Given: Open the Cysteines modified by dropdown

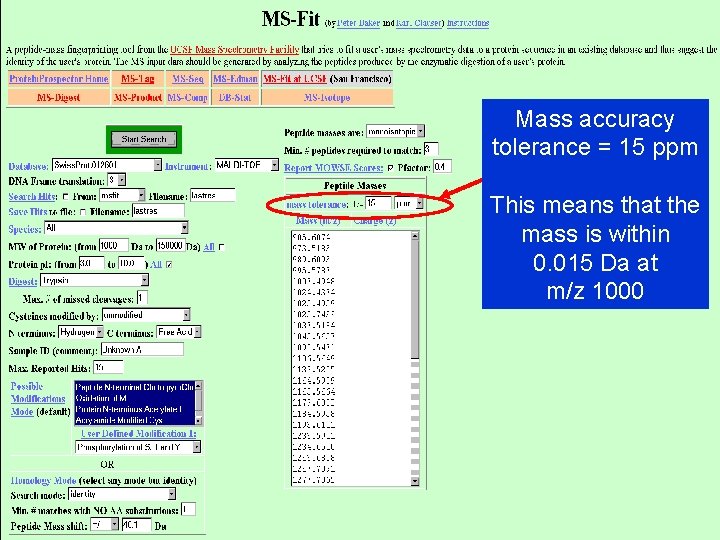Looking at the screenshot, I should click(x=146, y=315).
